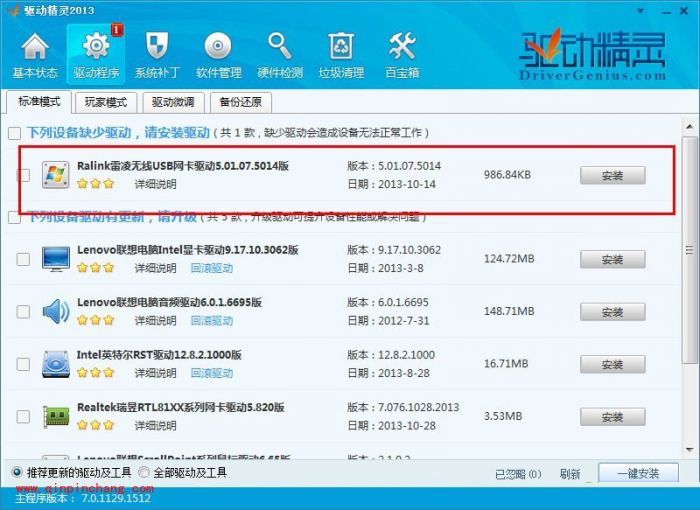This screenshot has width=700, height=510.
Task: Click 回滚驱动 for the Lenovo audio driver
Action: pyautogui.click(x=212, y=320)
